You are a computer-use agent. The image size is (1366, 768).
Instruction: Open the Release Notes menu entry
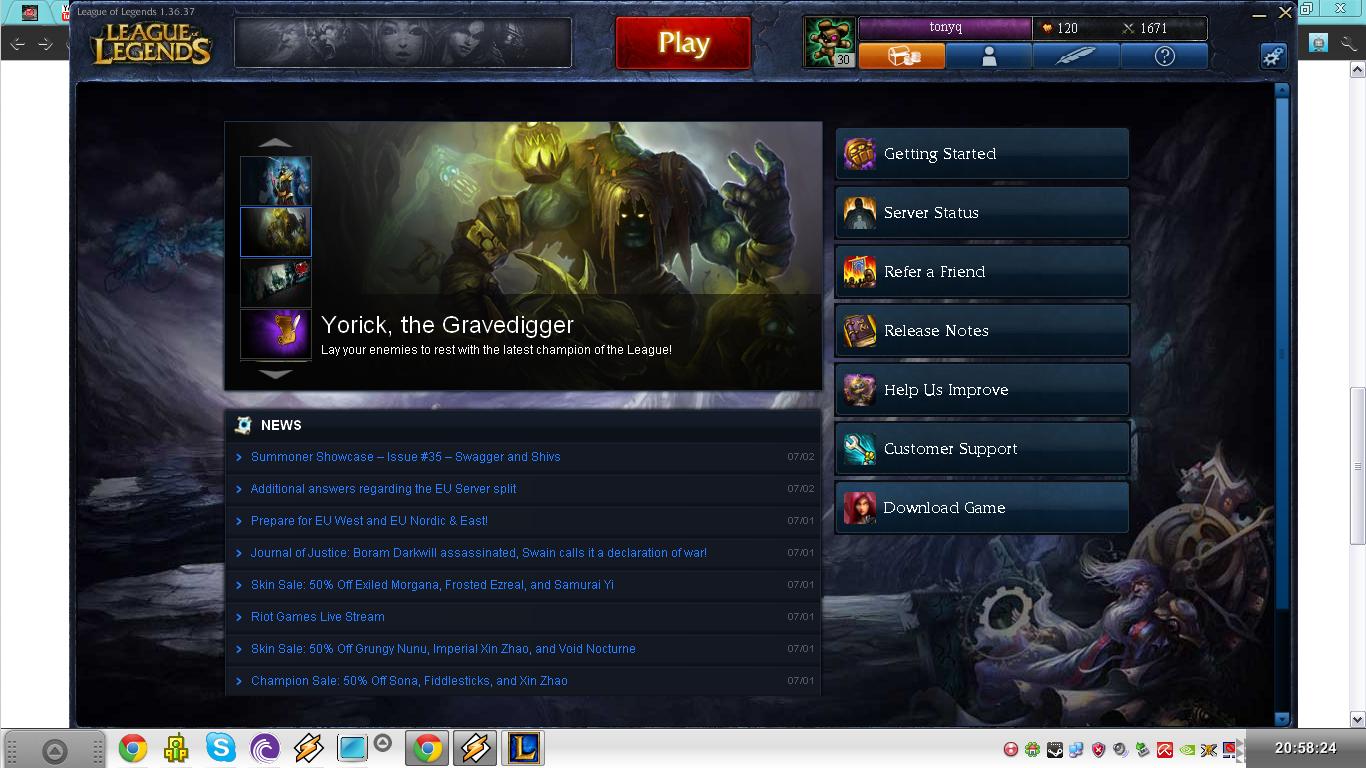(981, 331)
